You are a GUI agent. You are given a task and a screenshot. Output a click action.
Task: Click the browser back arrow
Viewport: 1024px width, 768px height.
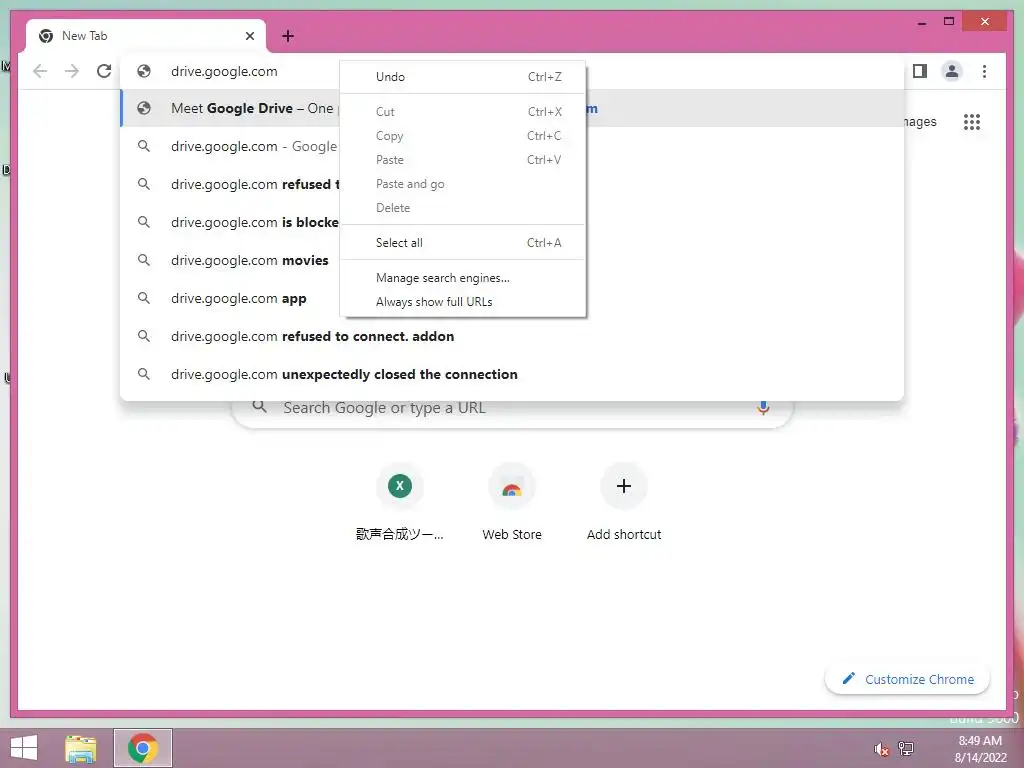point(40,71)
